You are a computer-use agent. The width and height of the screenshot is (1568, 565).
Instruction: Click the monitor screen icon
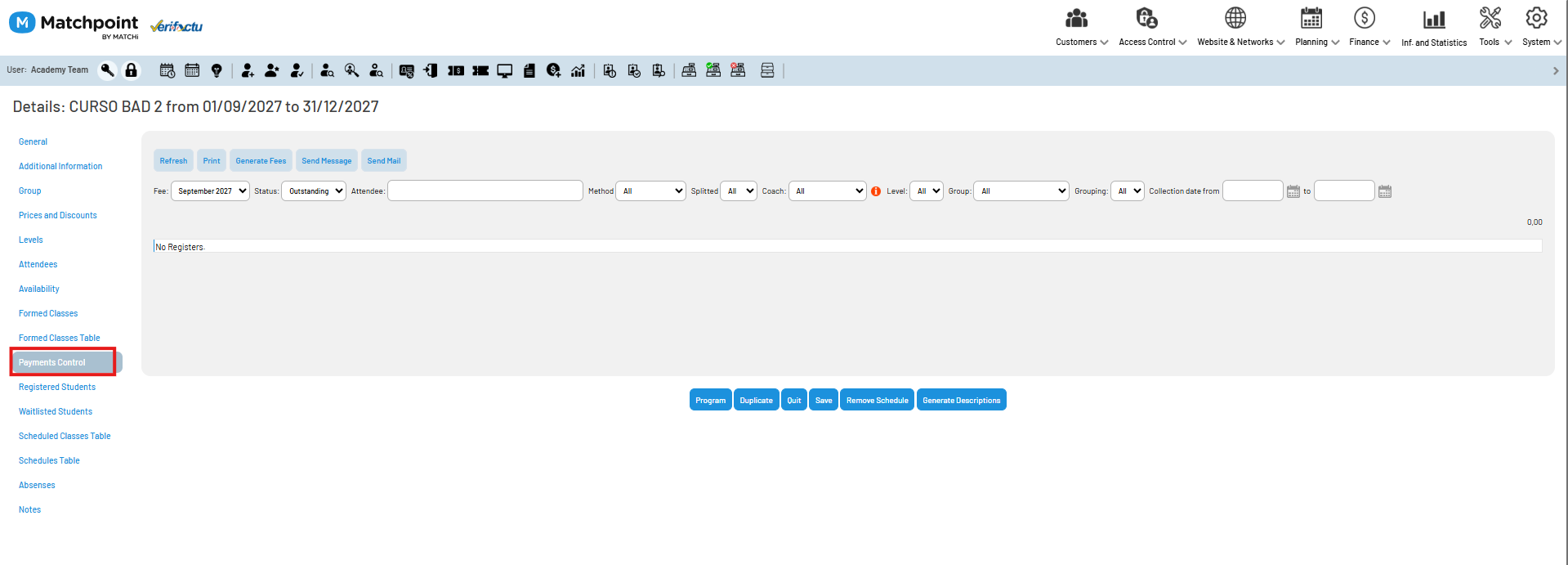coord(505,70)
